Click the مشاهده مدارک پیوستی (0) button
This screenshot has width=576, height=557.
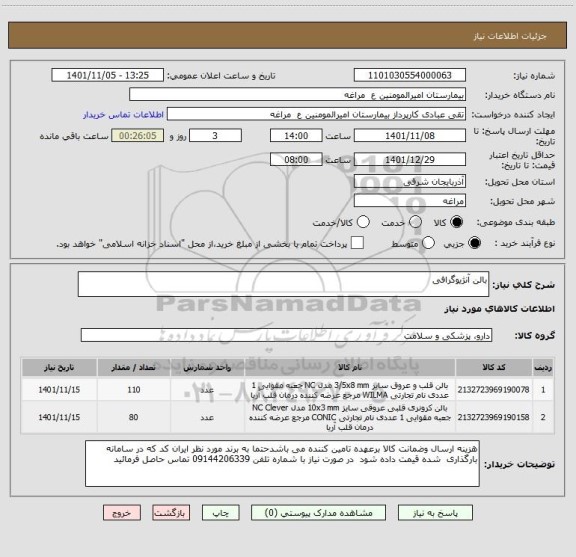318,513
